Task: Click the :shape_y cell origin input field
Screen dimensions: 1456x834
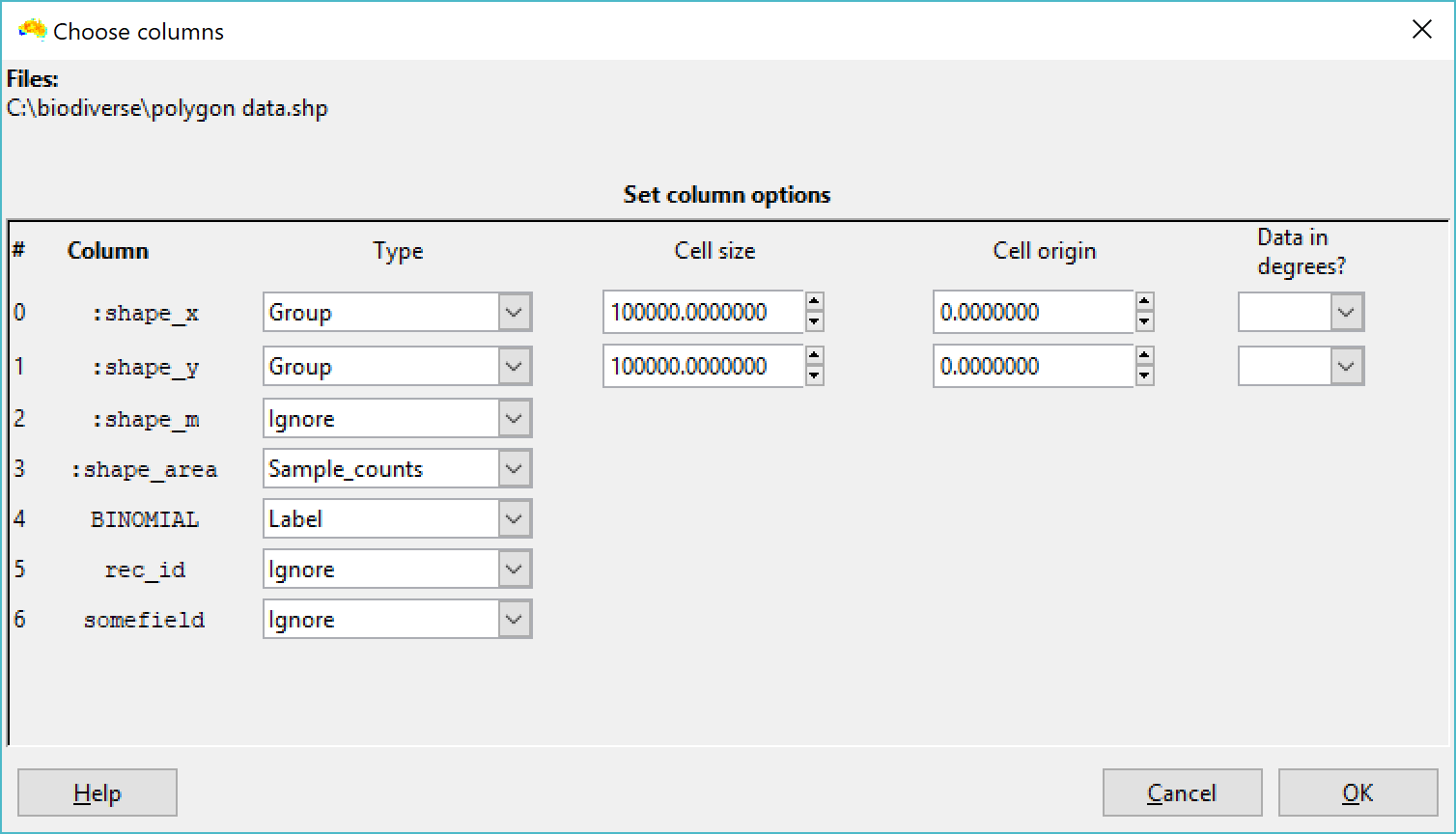Action: coord(1032,367)
